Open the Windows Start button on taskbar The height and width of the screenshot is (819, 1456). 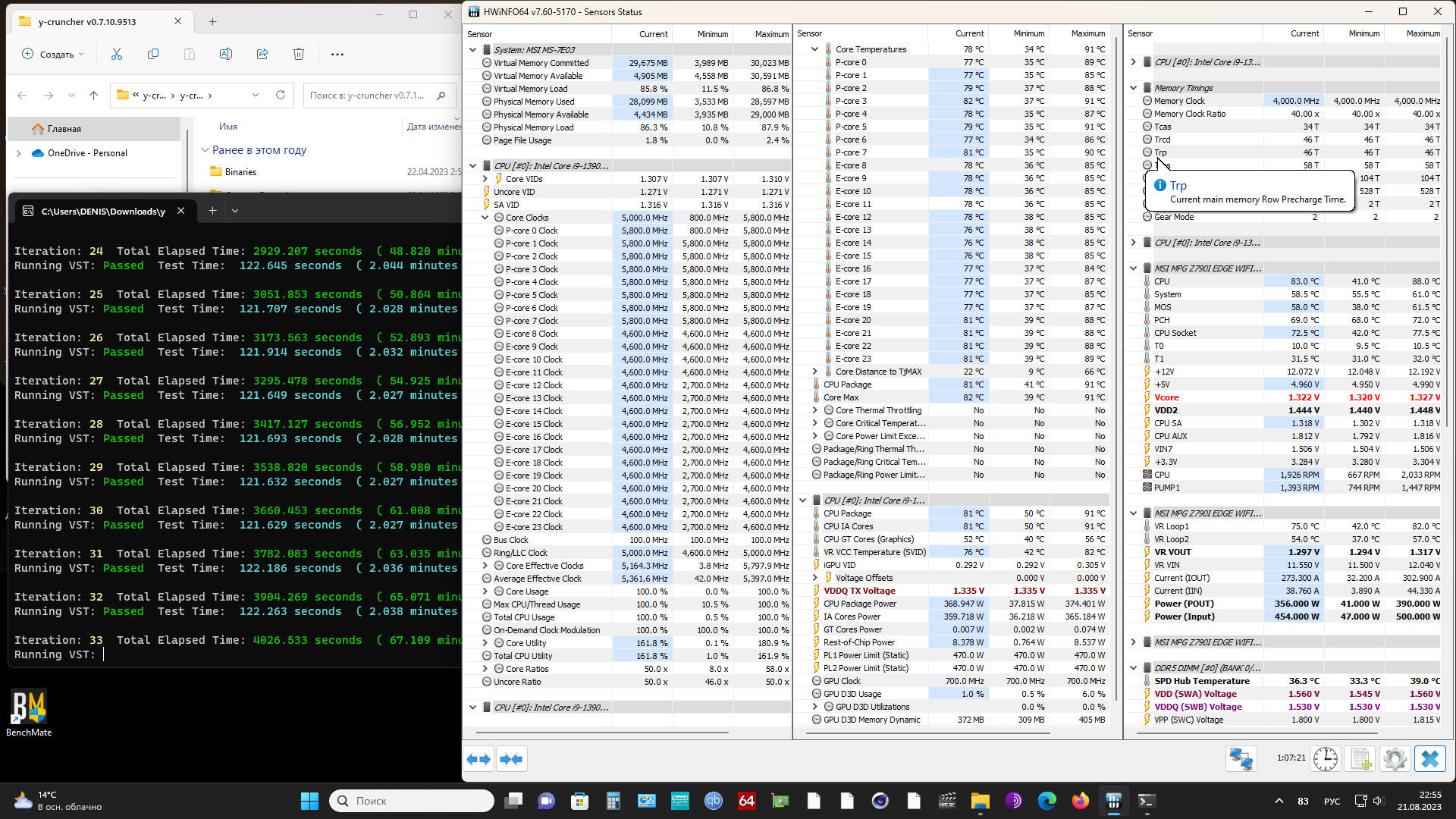pos(309,801)
